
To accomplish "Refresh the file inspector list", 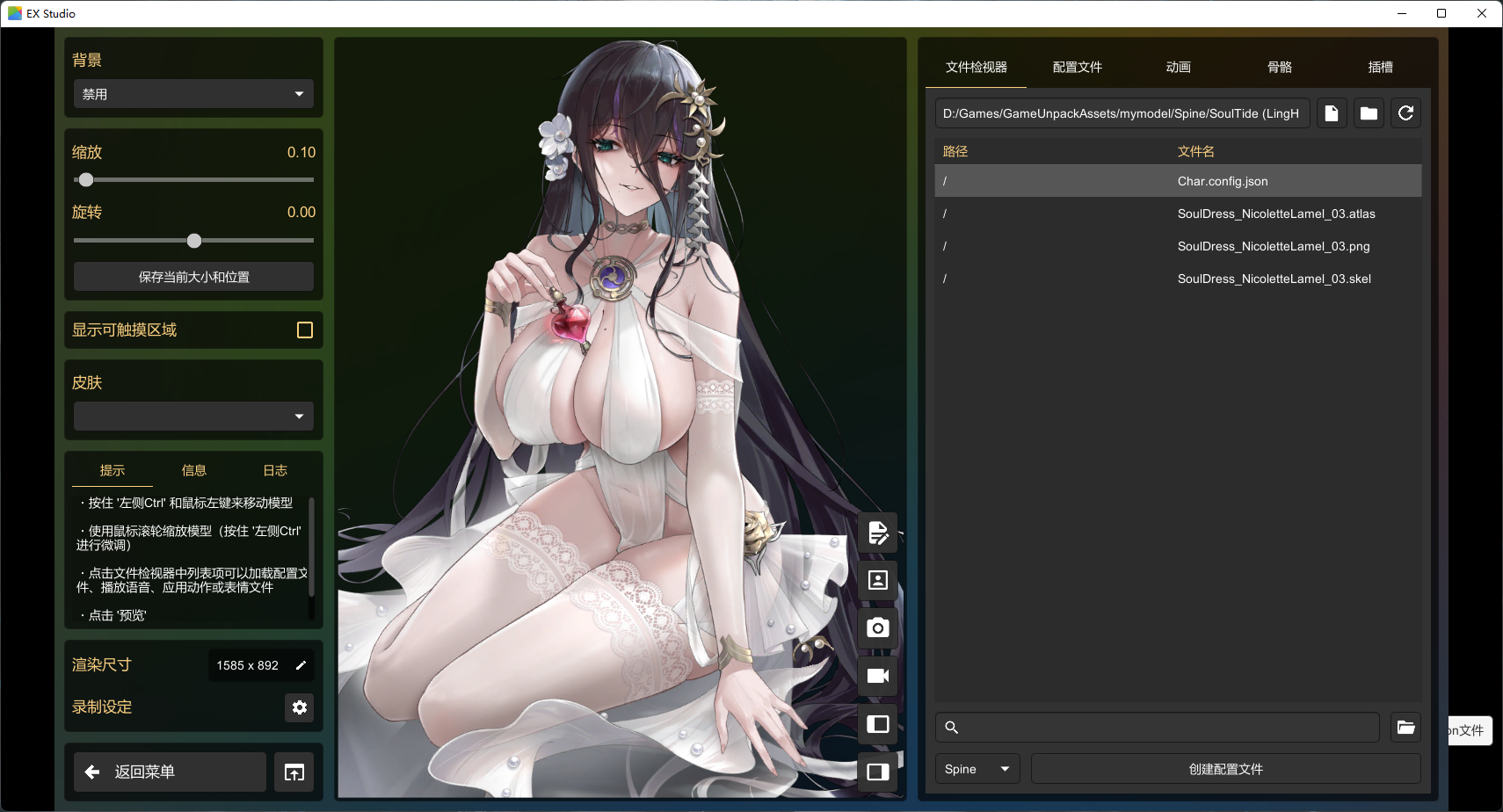I will [x=1406, y=113].
